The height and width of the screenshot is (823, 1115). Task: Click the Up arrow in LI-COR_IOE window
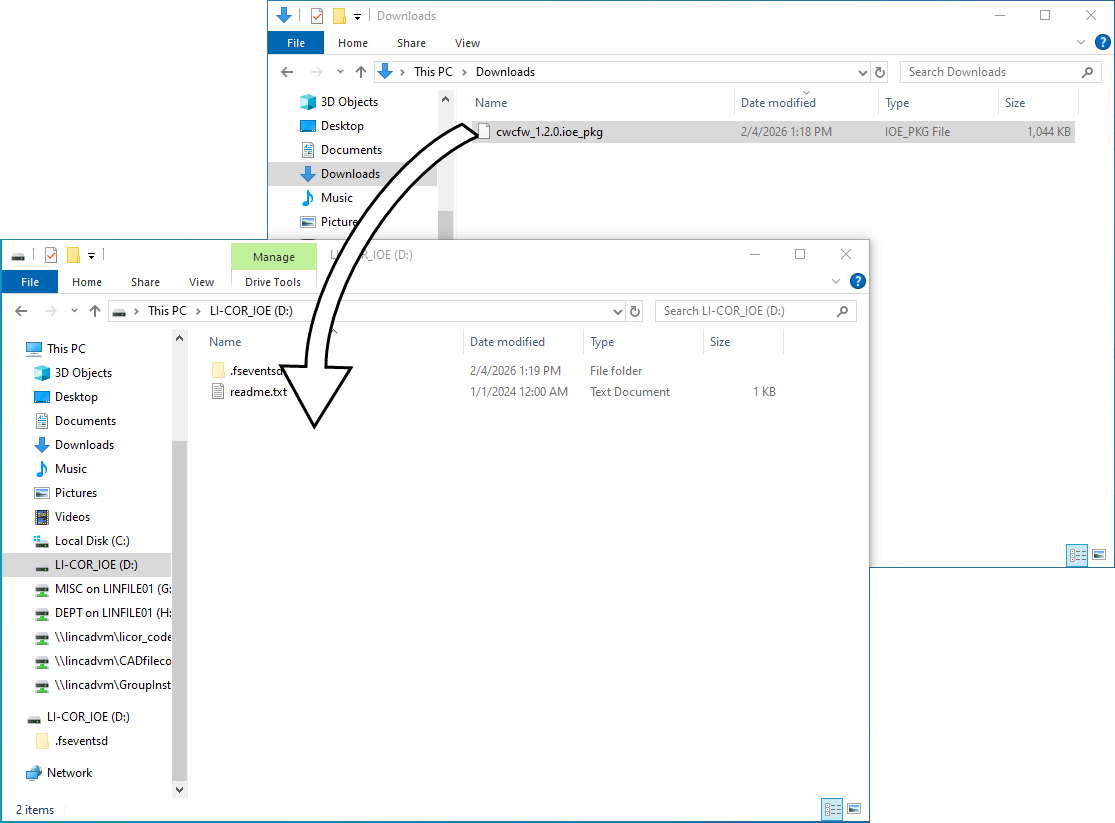point(95,311)
